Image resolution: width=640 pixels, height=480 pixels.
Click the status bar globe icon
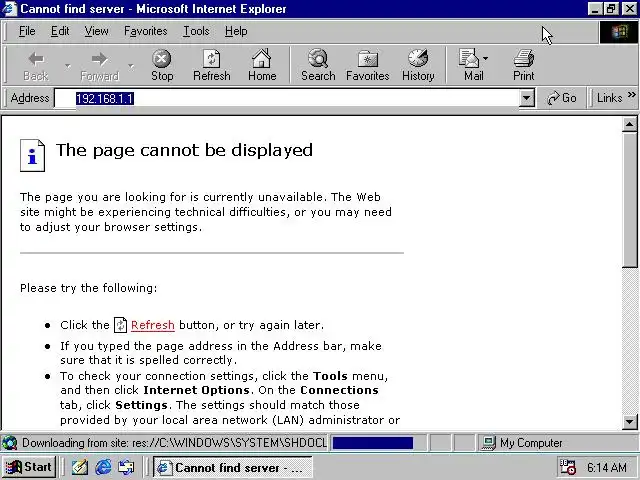coord(10,443)
